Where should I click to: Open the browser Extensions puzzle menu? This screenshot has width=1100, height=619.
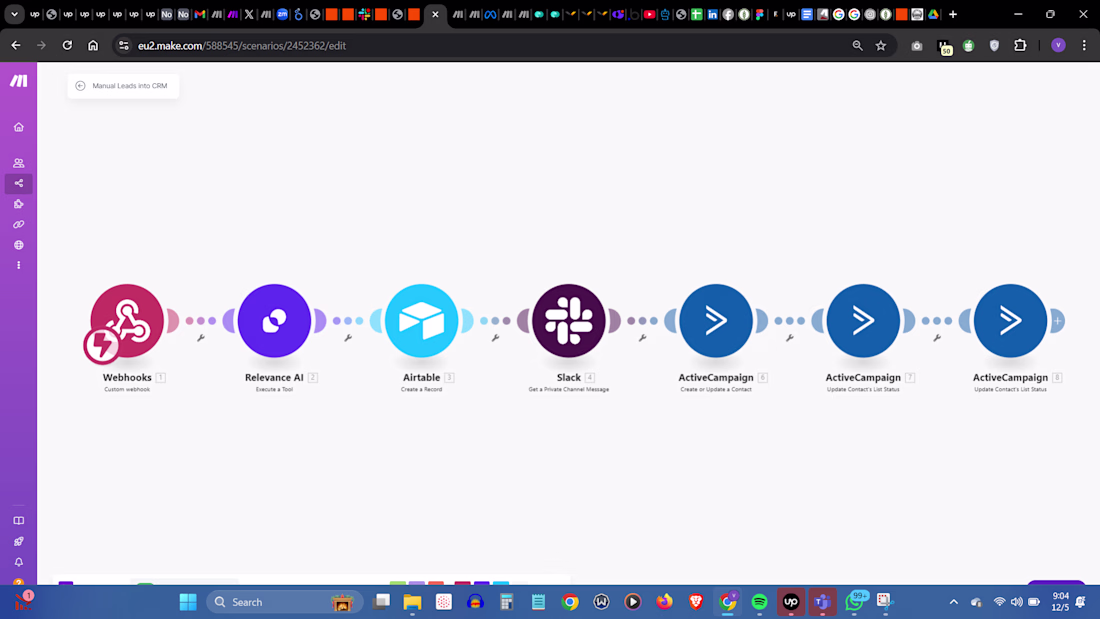(1020, 46)
